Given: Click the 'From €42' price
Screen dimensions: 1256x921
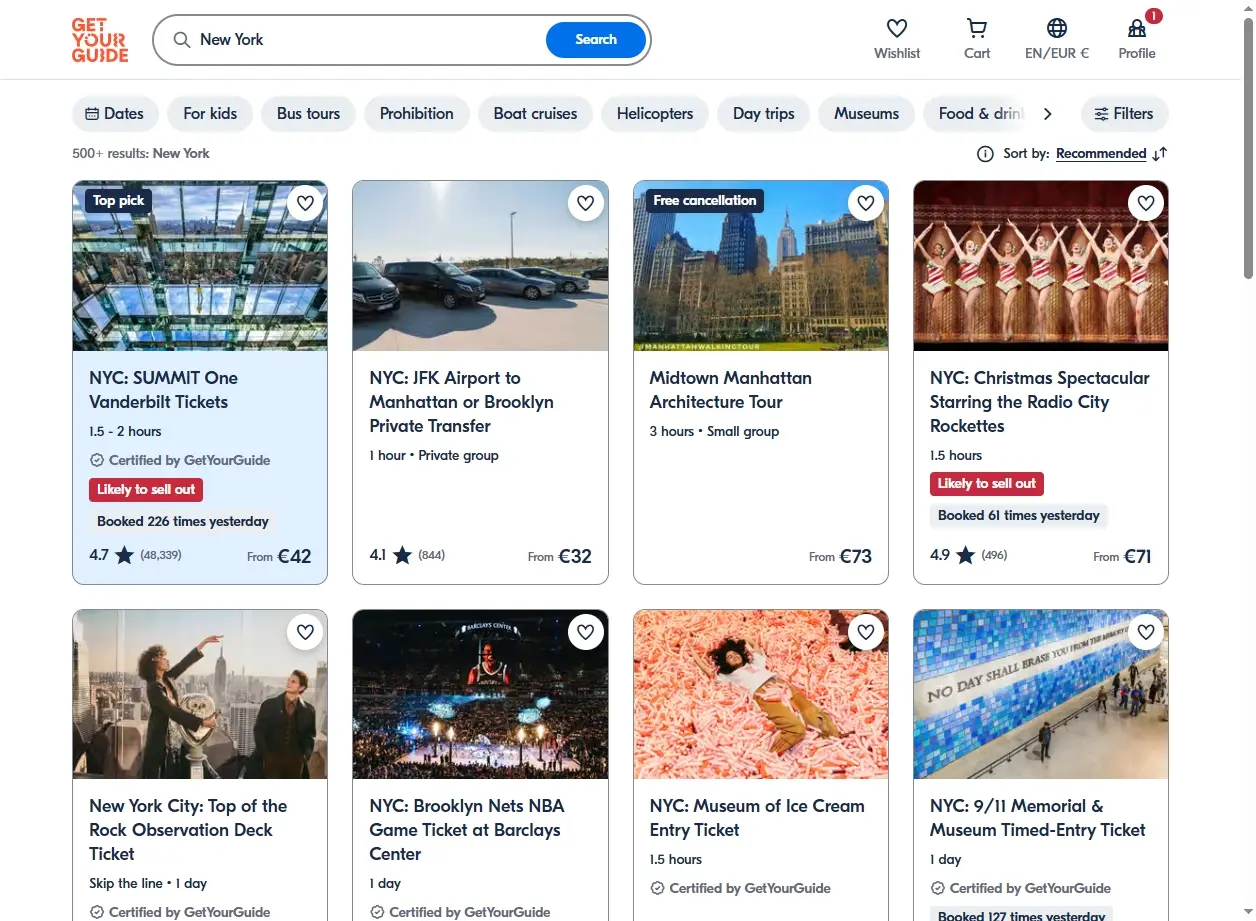Looking at the screenshot, I should point(279,556).
